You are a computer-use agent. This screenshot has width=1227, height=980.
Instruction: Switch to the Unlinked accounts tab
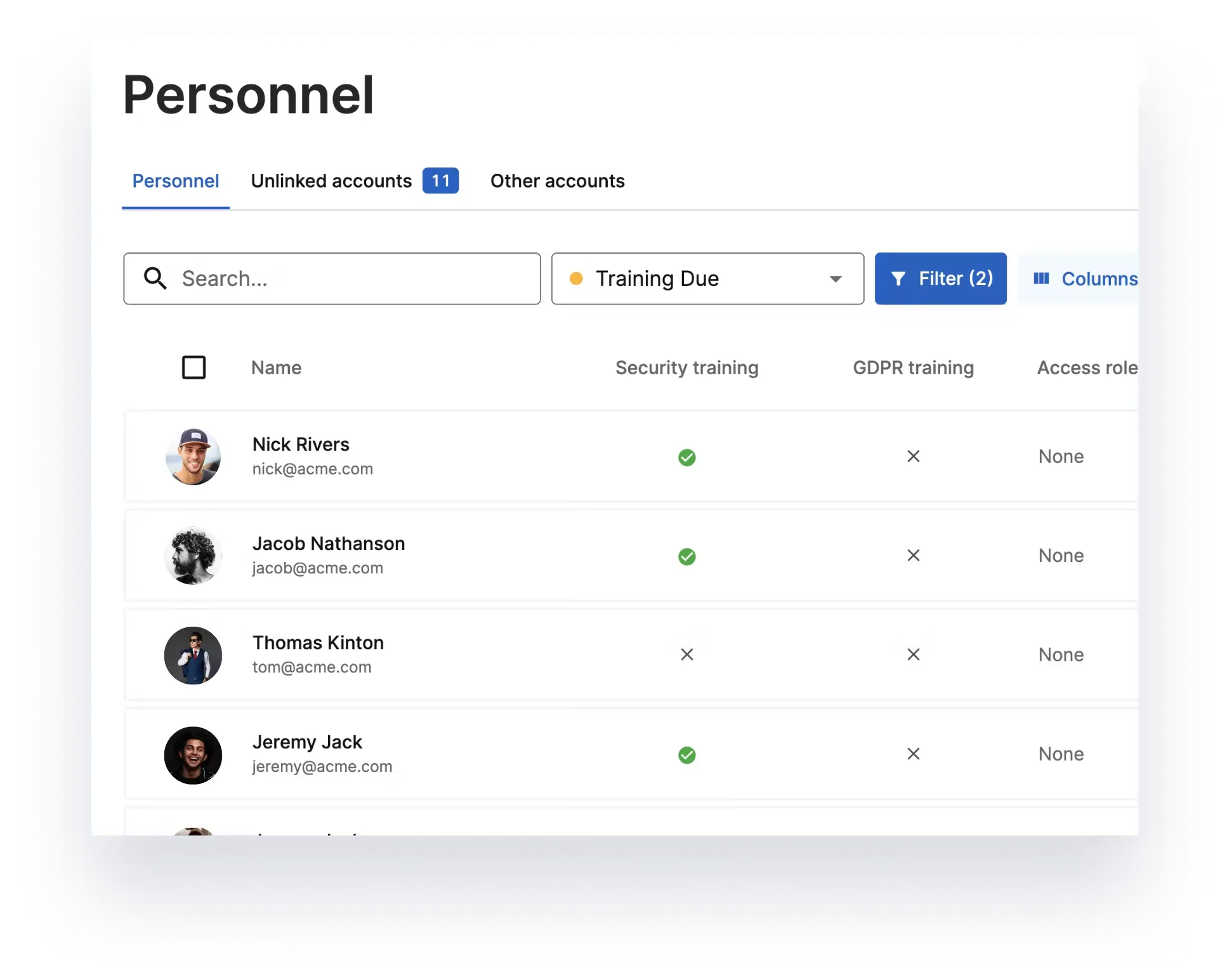tap(331, 181)
